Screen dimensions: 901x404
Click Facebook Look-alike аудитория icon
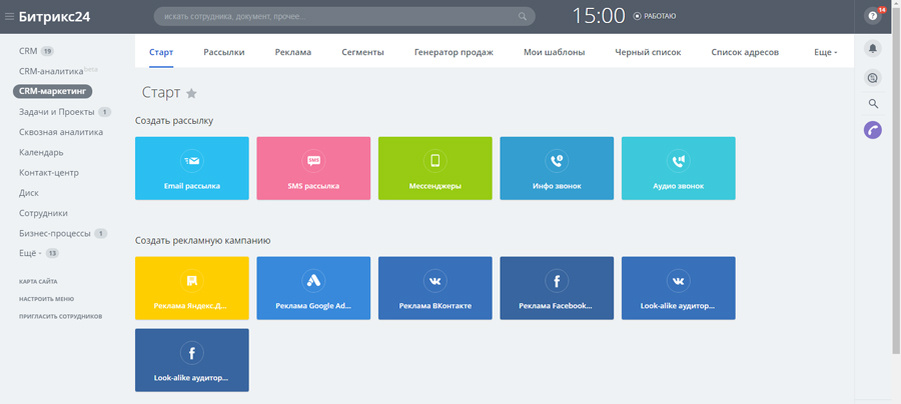coord(192,353)
